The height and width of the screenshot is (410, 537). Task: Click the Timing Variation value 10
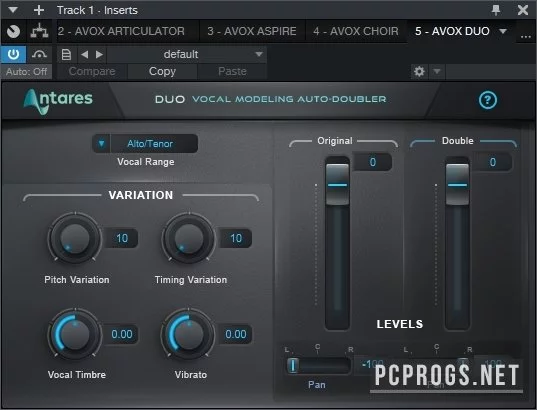pos(236,238)
